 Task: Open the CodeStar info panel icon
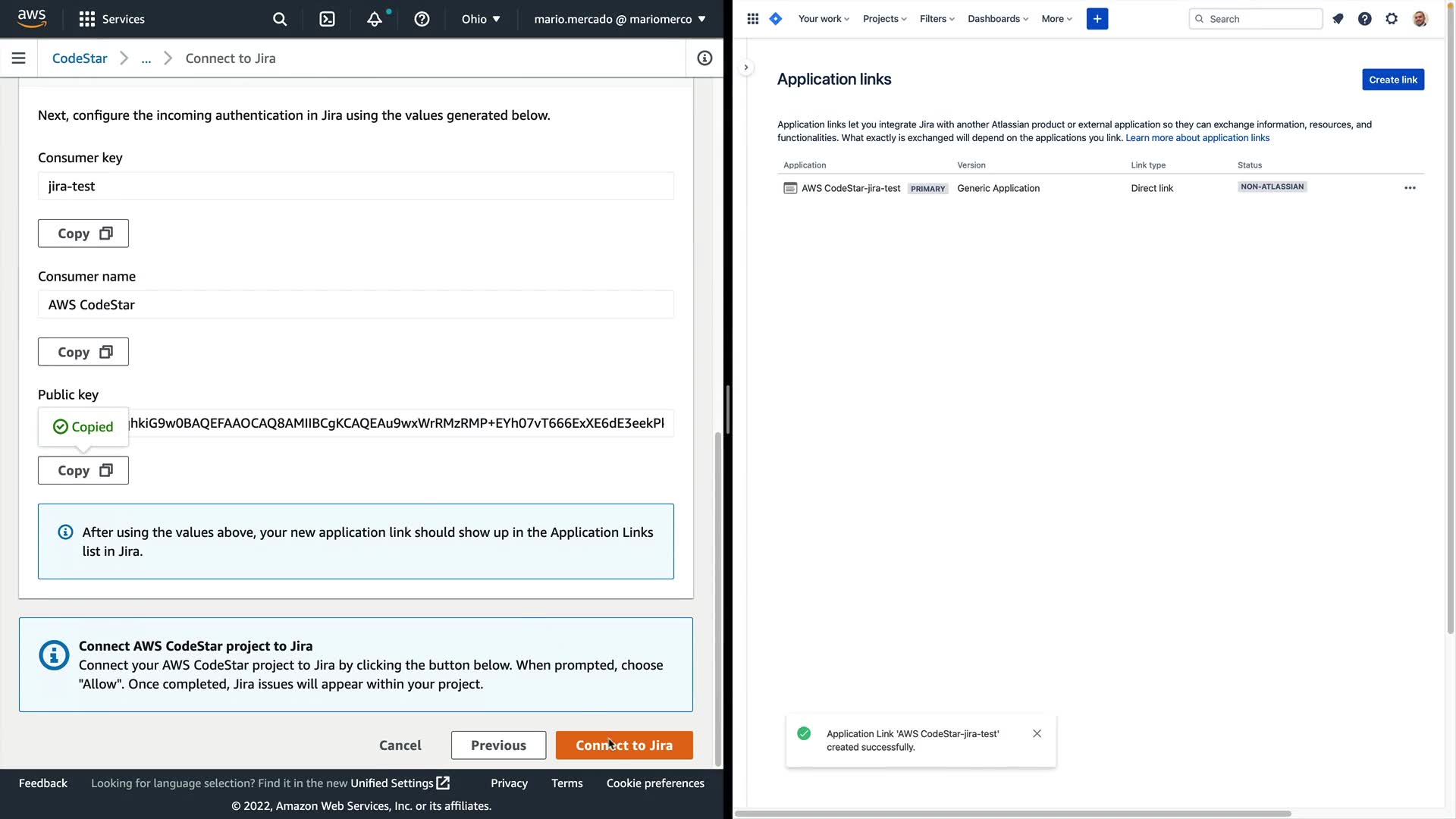704,58
